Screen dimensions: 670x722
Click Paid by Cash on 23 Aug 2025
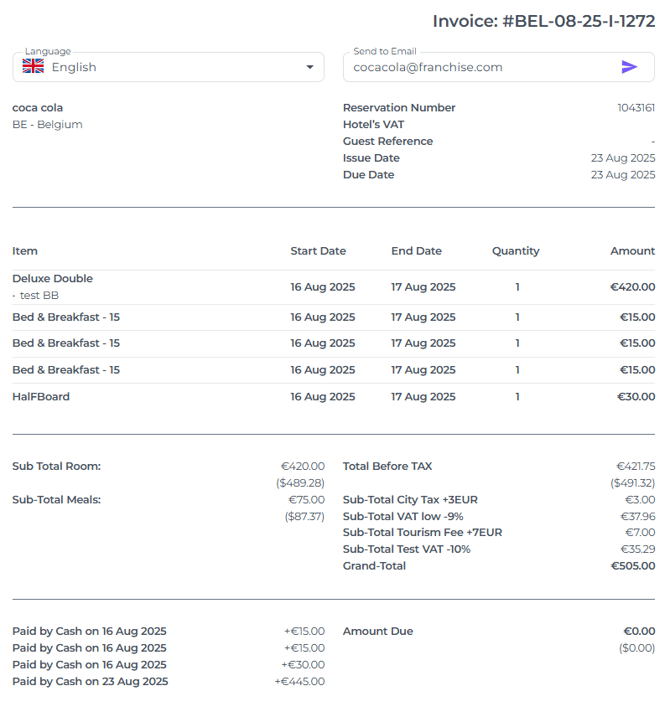tap(90, 681)
